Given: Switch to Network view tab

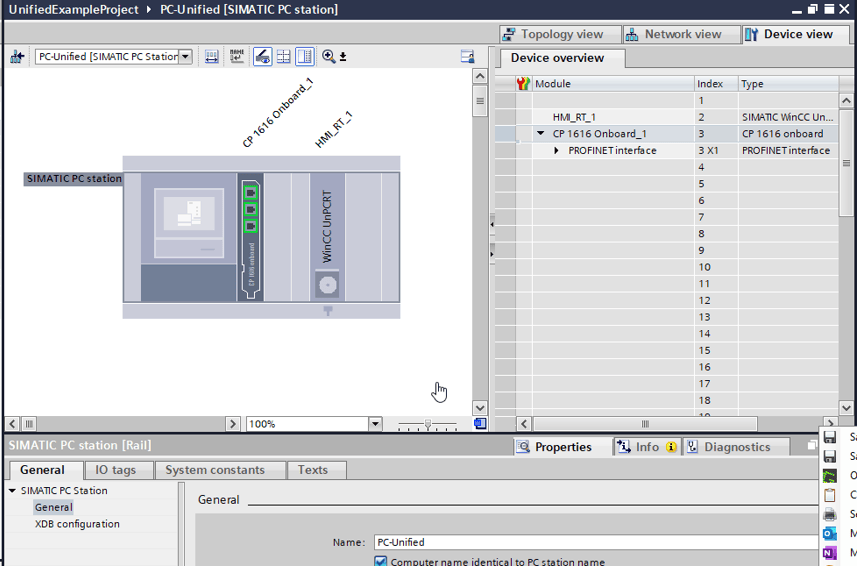Looking at the screenshot, I should coord(682,34).
